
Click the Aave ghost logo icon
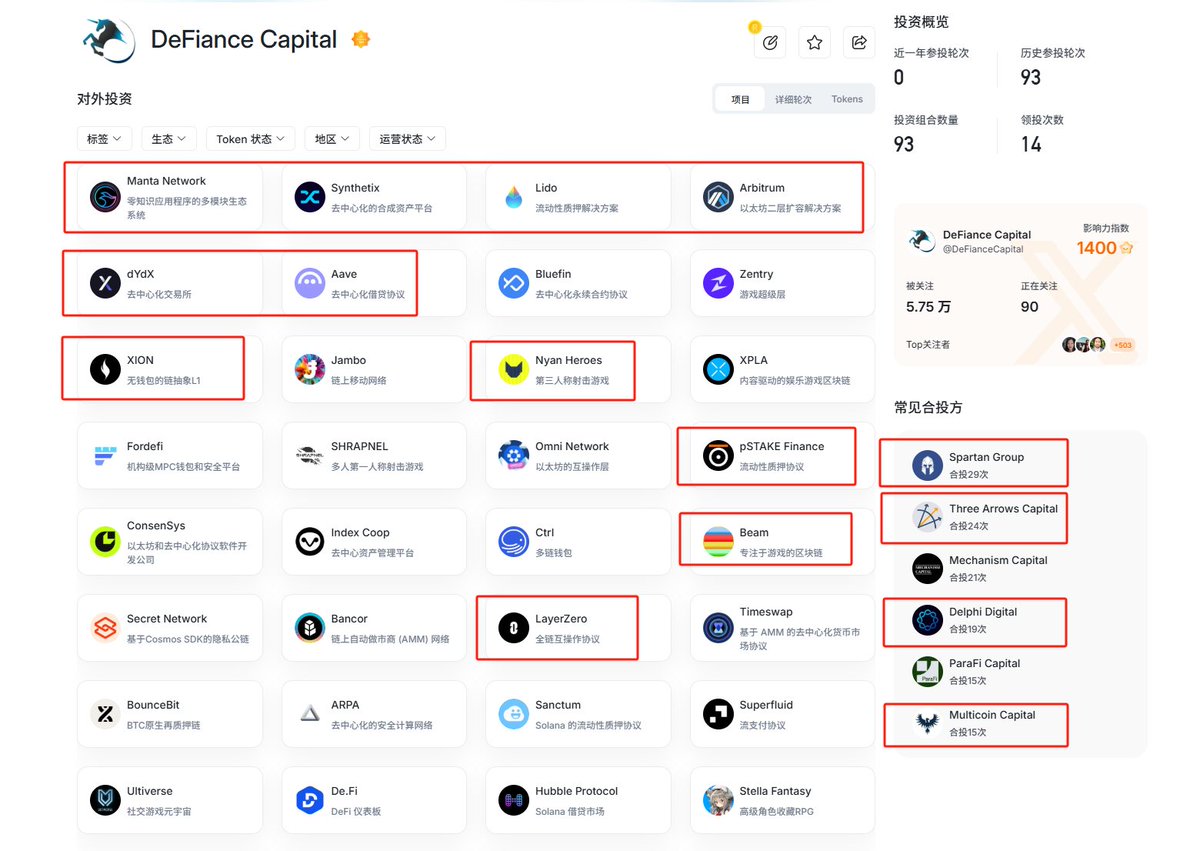310,283
